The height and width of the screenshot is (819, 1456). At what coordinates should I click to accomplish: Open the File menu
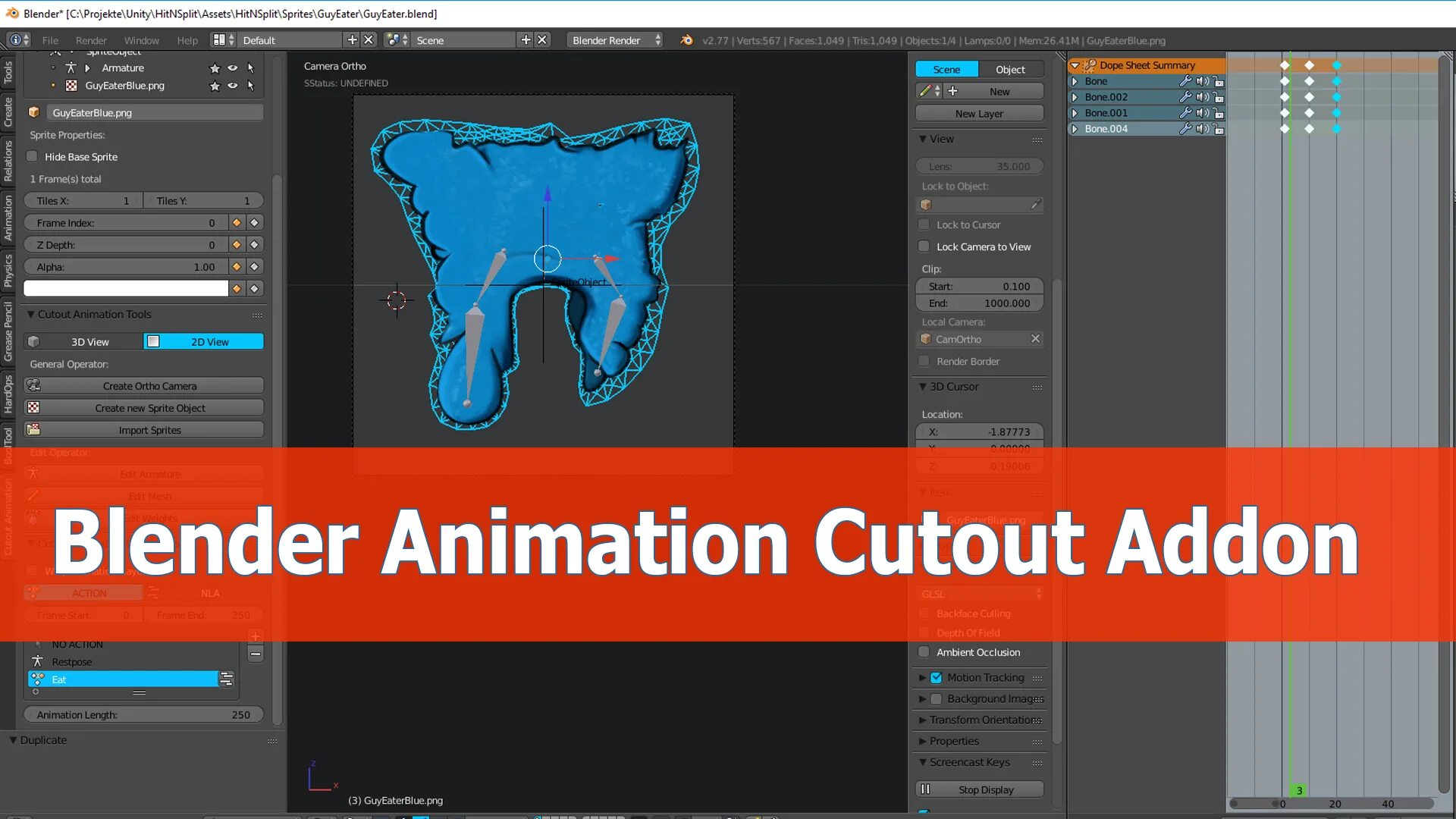click(50, 40)
